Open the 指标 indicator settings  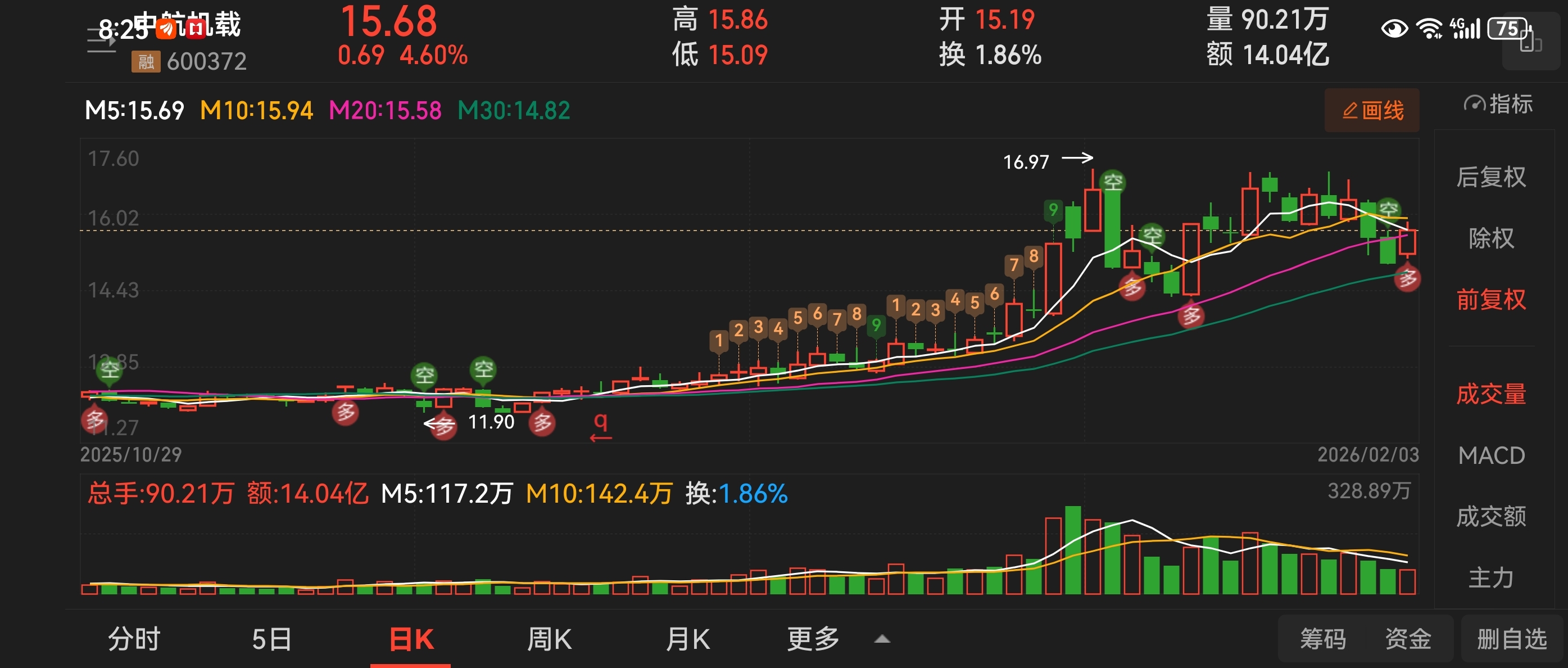(1497, 104)
